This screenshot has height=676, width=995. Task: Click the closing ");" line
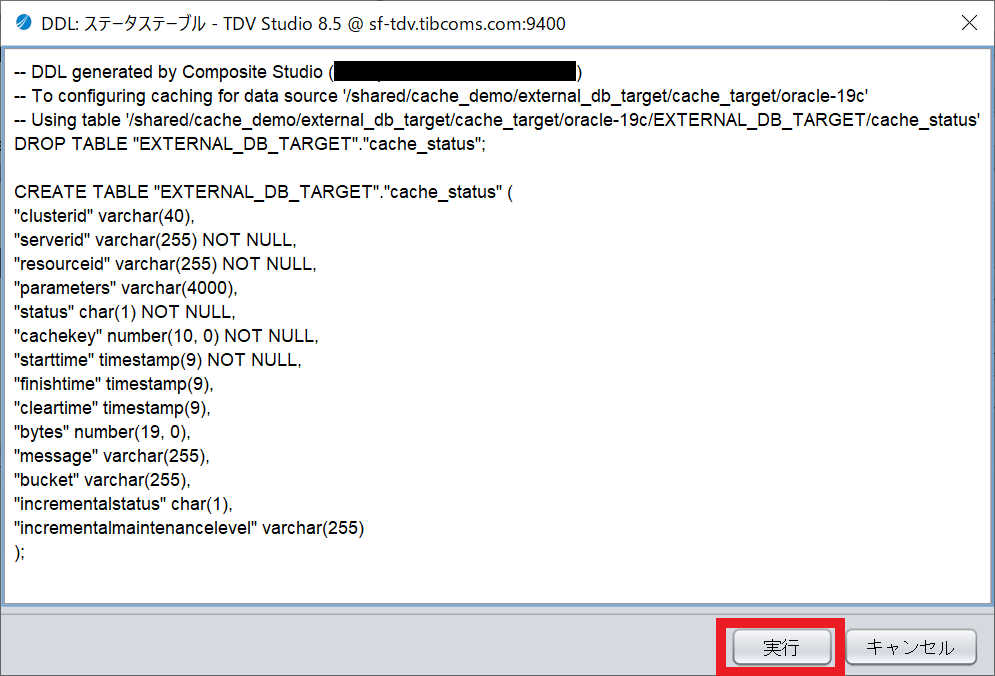pos(20,552)
